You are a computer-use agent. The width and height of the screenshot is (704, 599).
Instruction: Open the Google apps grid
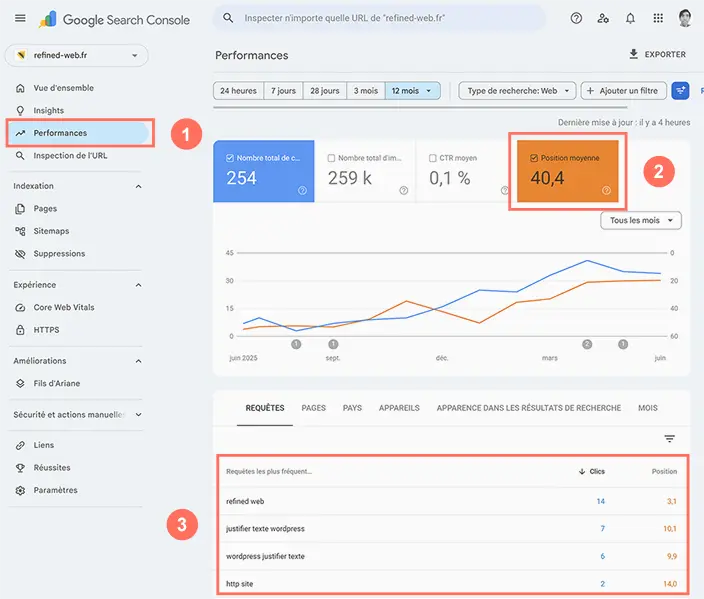(658, 18)
